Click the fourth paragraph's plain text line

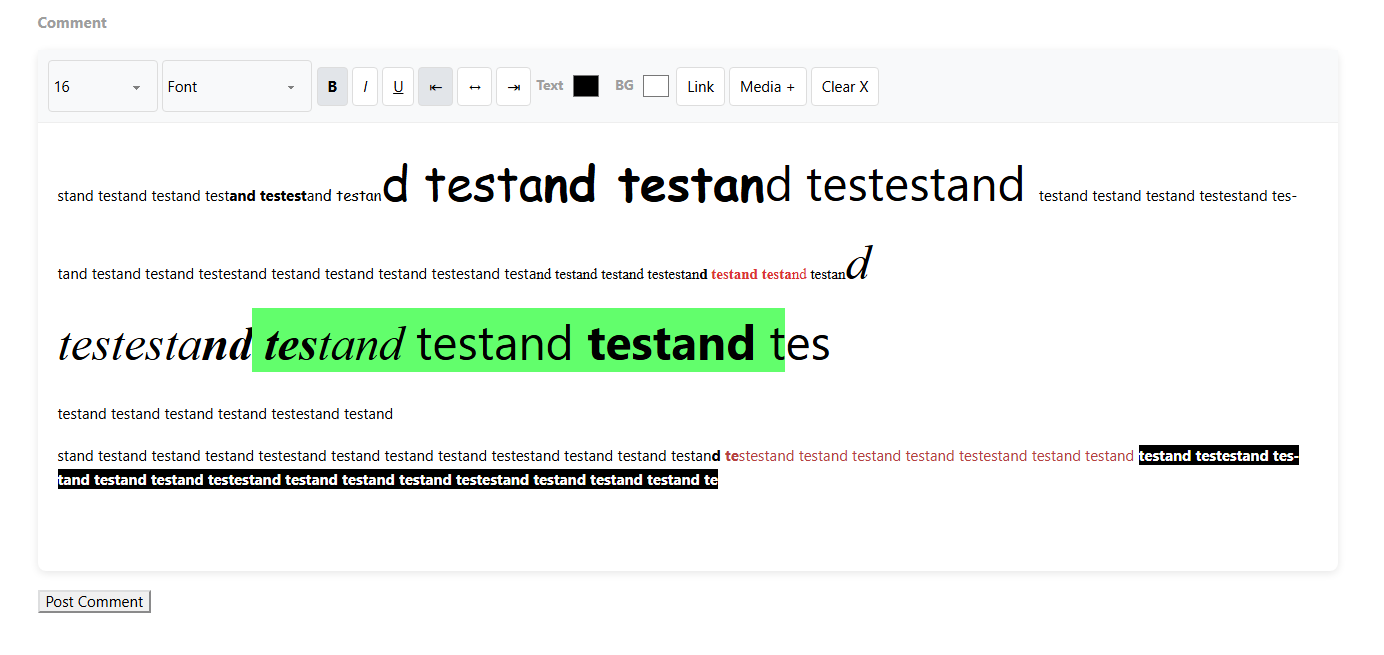[x=225, y=414]
